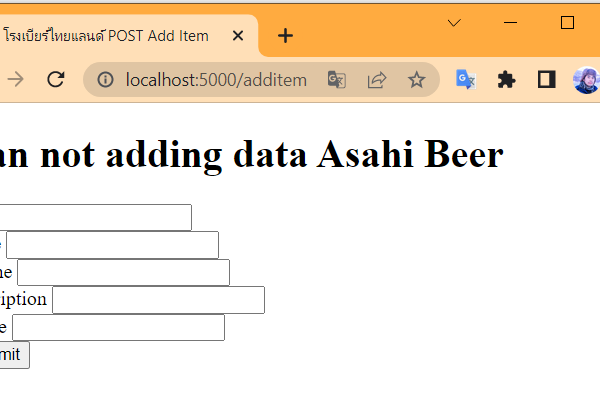Viewport: 600px width, 400px height.
Task: Open the profile avatar menu
Action: [x=586, y=80]
